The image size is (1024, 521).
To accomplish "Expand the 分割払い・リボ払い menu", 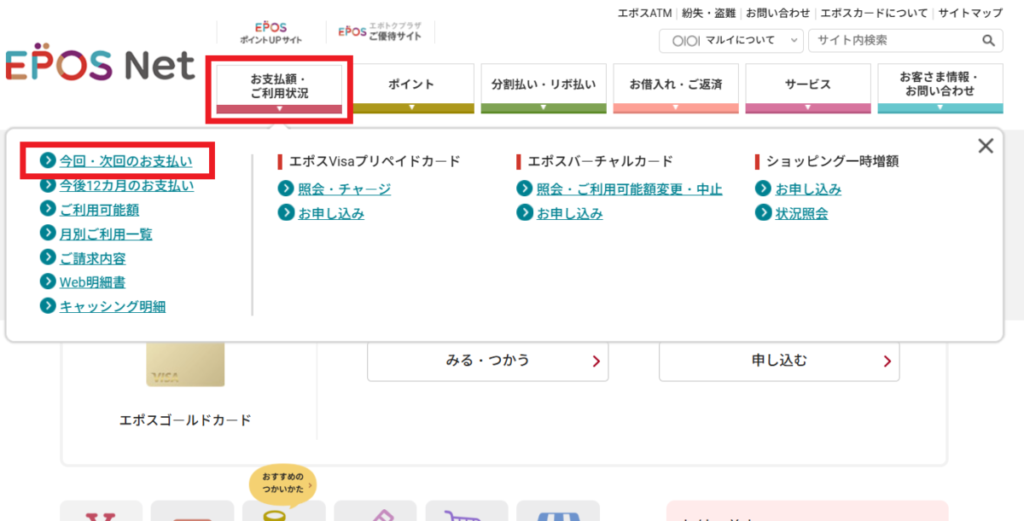I will coord(543,89).
